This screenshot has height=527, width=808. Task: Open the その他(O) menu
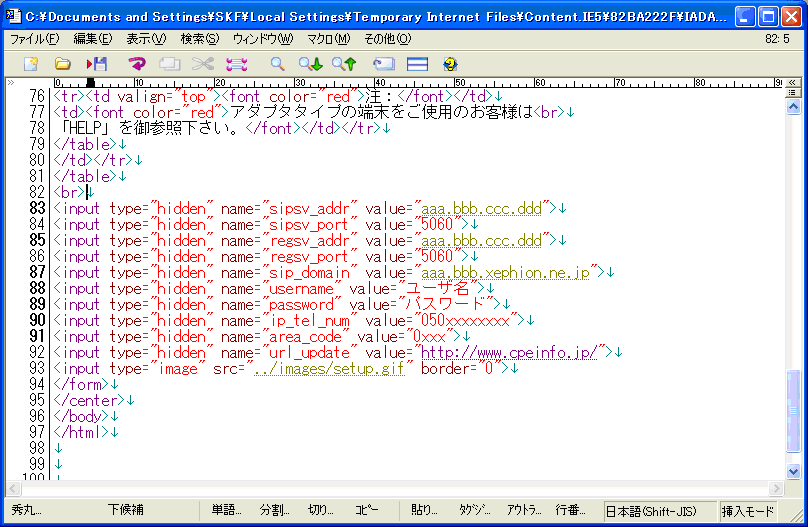[x=388, y=39]
